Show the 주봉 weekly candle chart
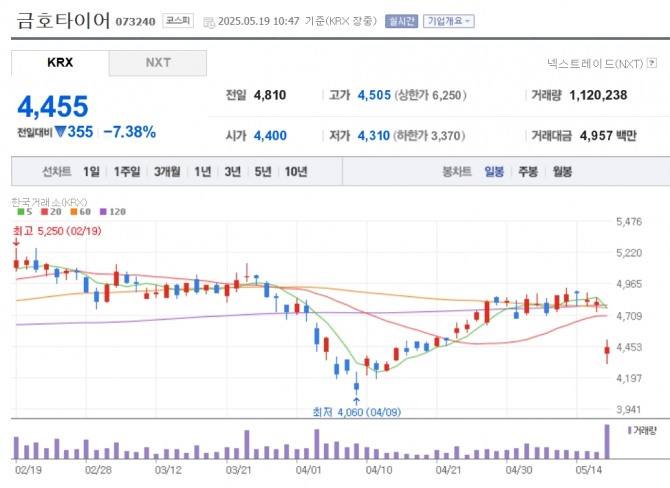The height and width of the screenshot is (488, 670). [528, 172]
